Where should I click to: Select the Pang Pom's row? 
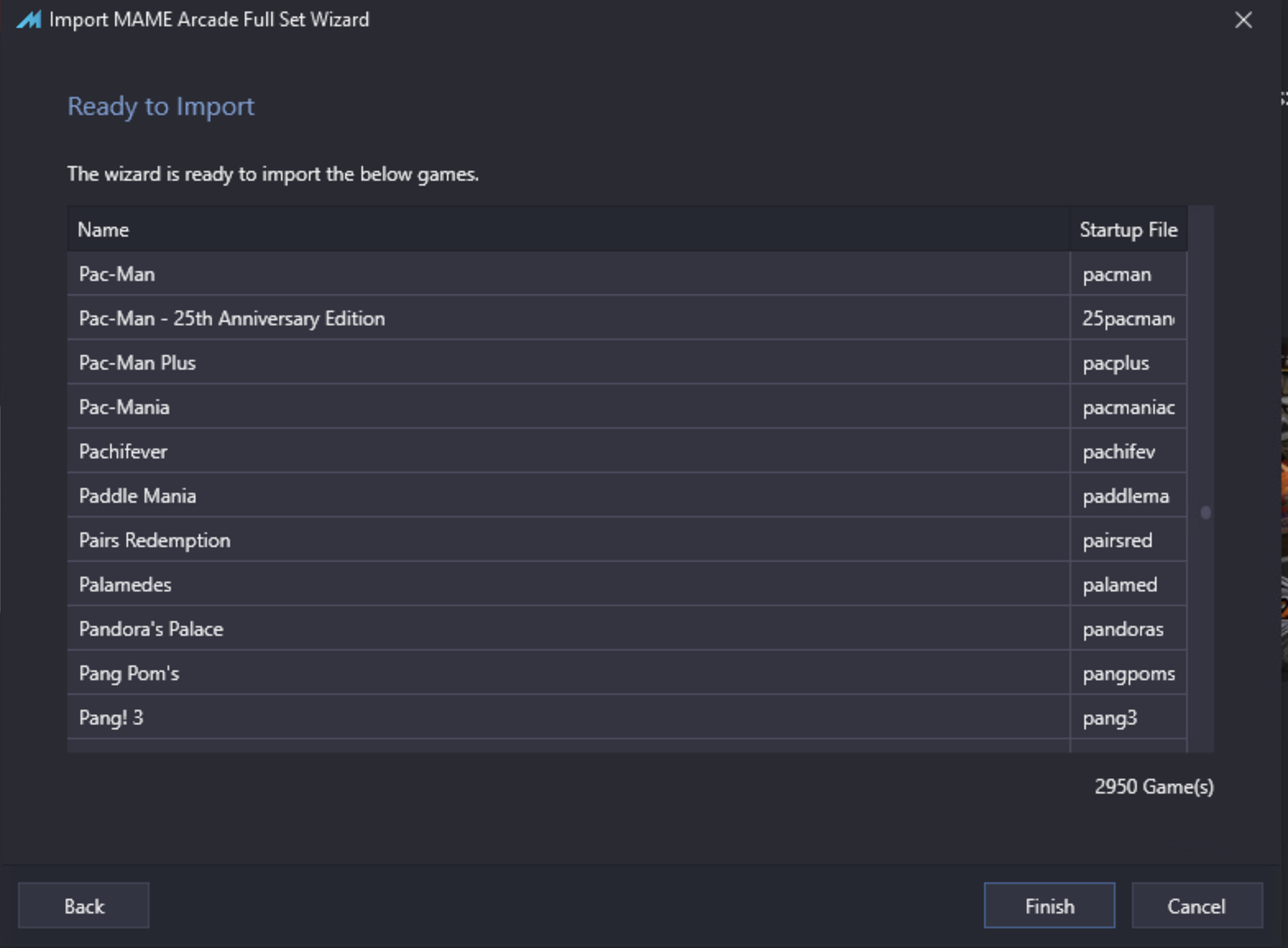(129, 674)
